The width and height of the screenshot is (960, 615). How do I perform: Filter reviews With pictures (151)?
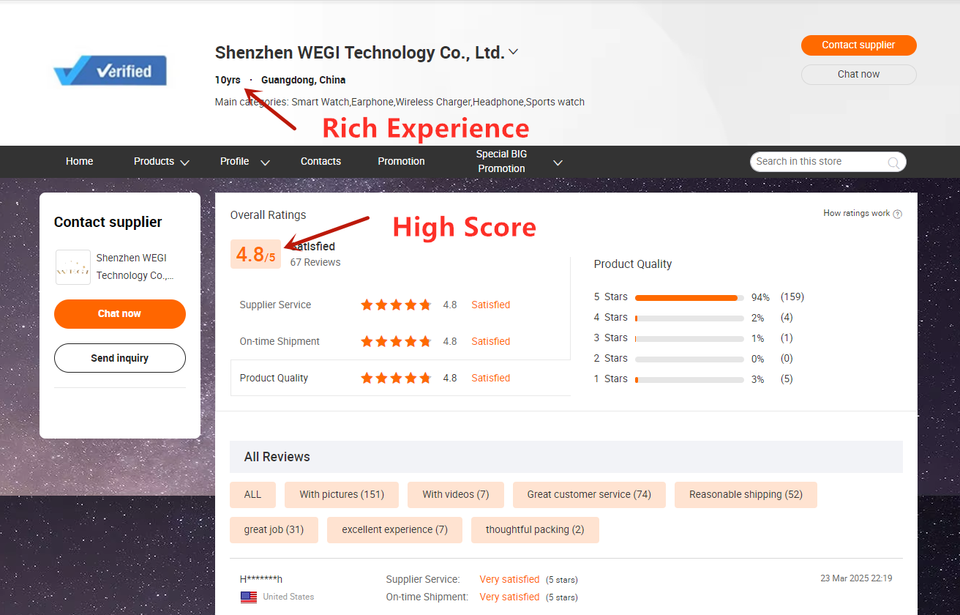pos(342,494)
